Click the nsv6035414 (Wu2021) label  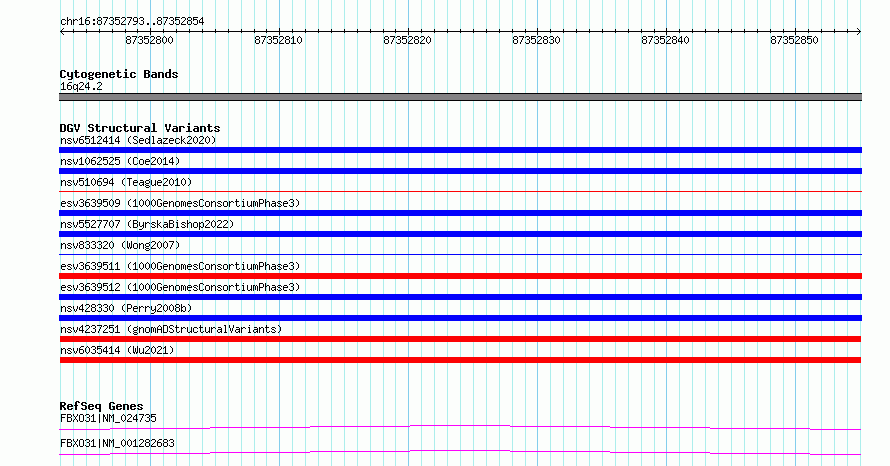tap(117, 350)
